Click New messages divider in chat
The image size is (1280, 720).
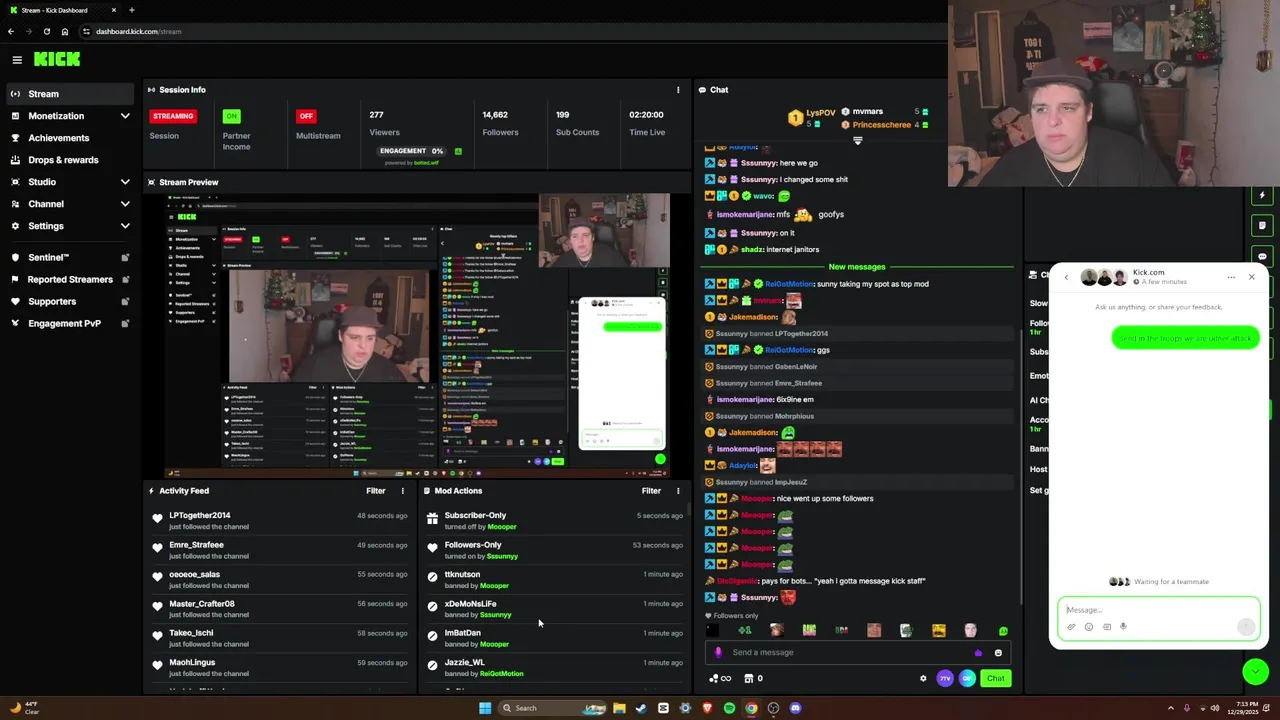(857, 267)
